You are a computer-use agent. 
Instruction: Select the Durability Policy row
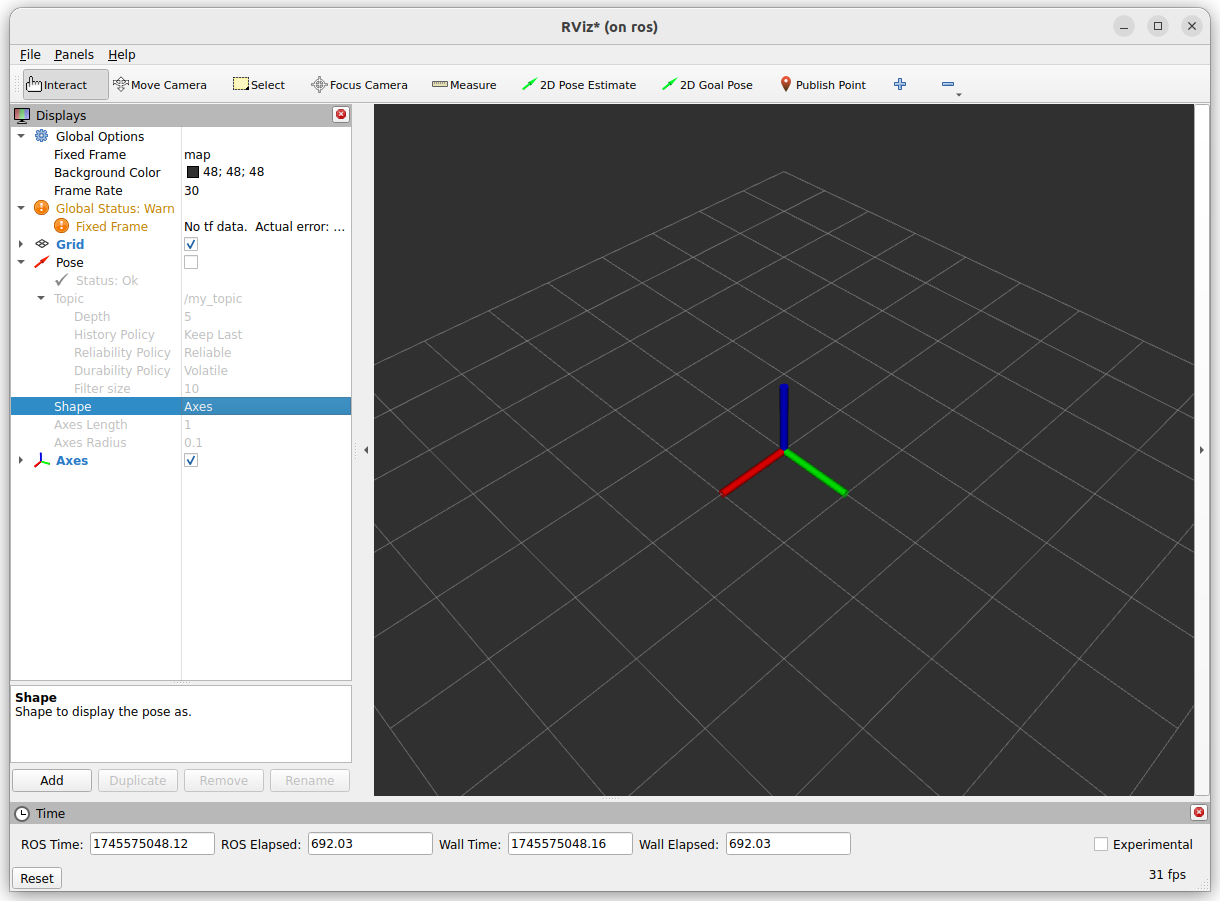181,370
